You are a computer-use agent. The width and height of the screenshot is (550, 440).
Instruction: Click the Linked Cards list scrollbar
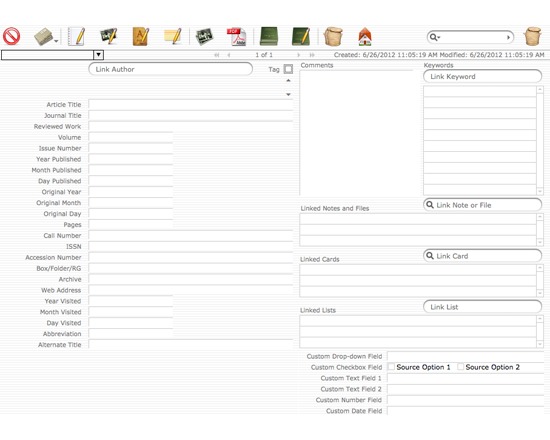[x=540, y=280]
